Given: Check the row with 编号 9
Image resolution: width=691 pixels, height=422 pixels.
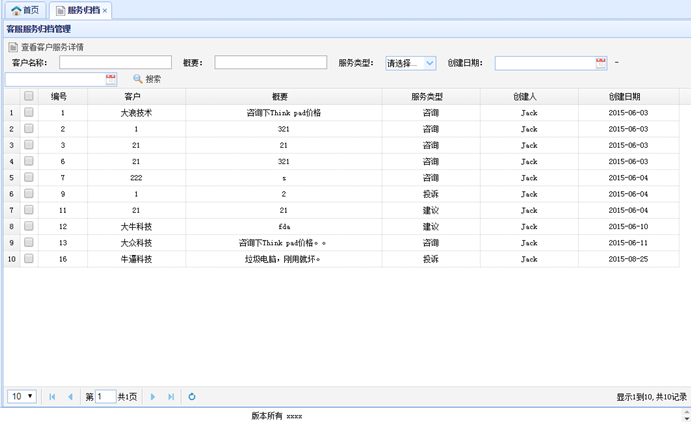Looking at the screenshot, I should tap(29, 194).
